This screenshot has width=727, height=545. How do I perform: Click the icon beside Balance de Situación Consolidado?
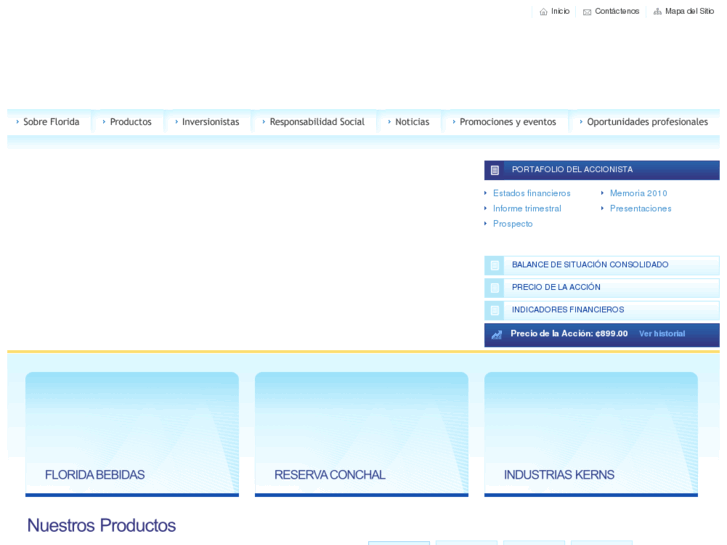(x=495, y=265)
